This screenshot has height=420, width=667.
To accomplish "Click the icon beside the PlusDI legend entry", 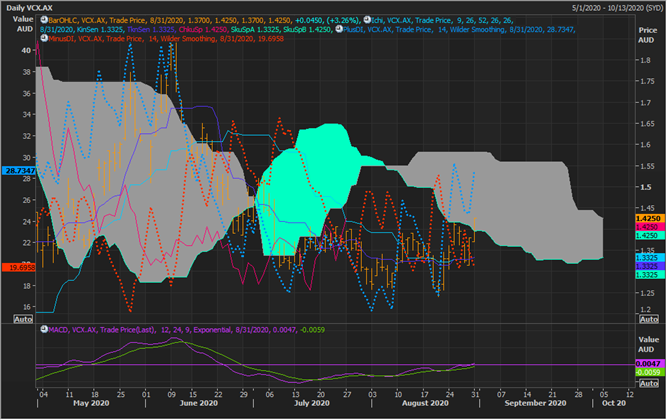I will tap(339, 29).
